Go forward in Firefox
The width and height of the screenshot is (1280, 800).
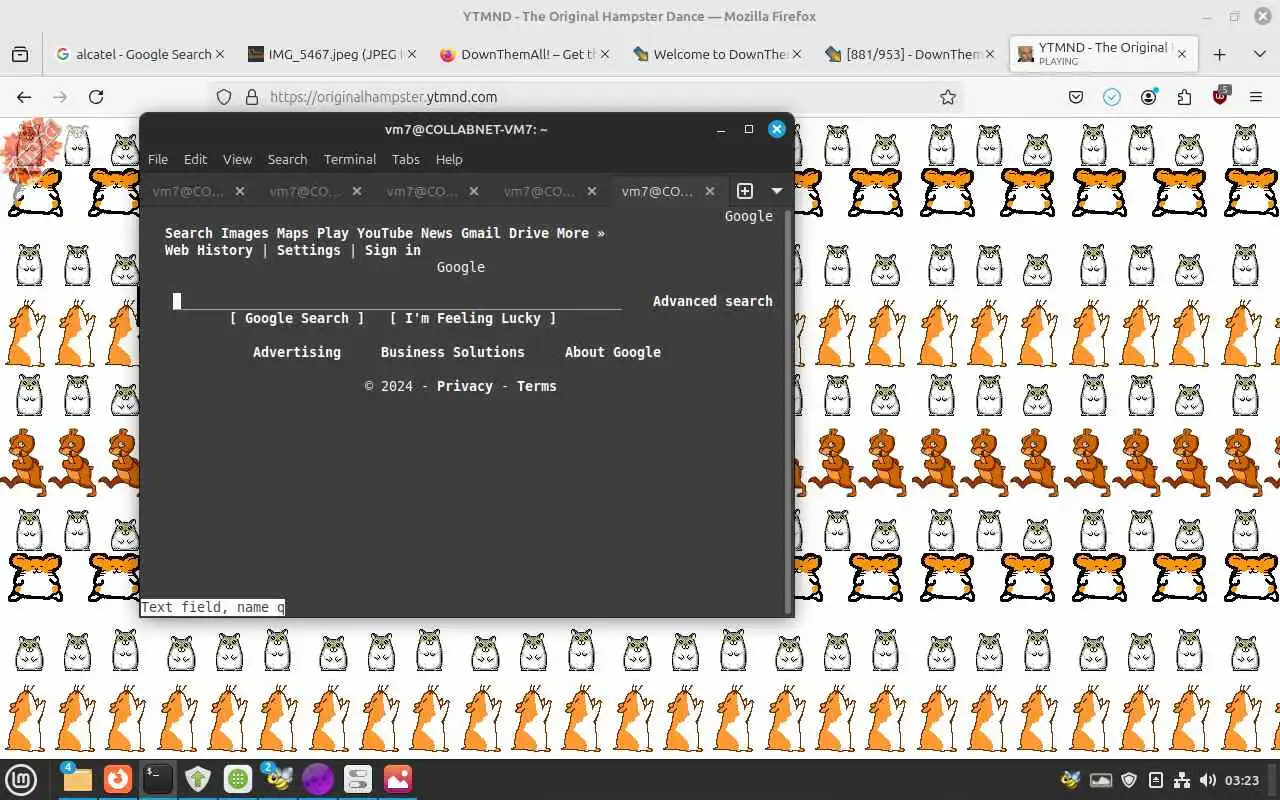[x=60, y=97]
